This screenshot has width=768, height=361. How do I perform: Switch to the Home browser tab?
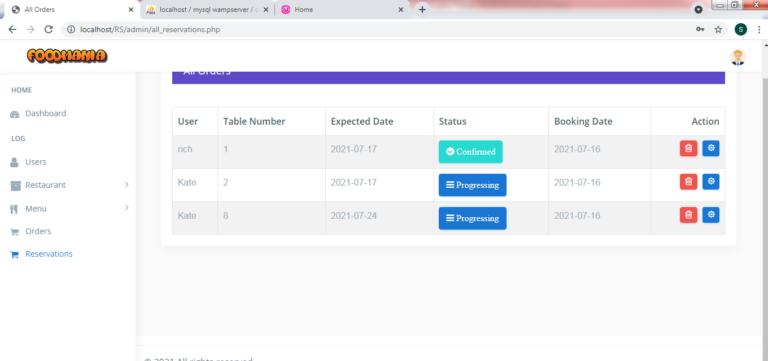point(341,9)
